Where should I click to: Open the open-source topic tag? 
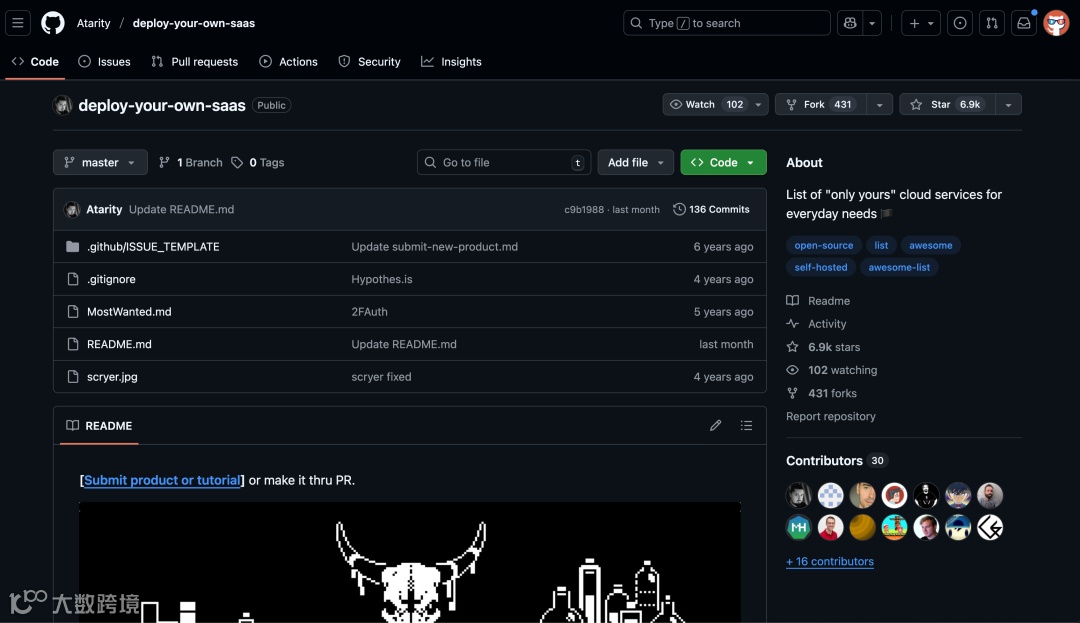point(823,245)
